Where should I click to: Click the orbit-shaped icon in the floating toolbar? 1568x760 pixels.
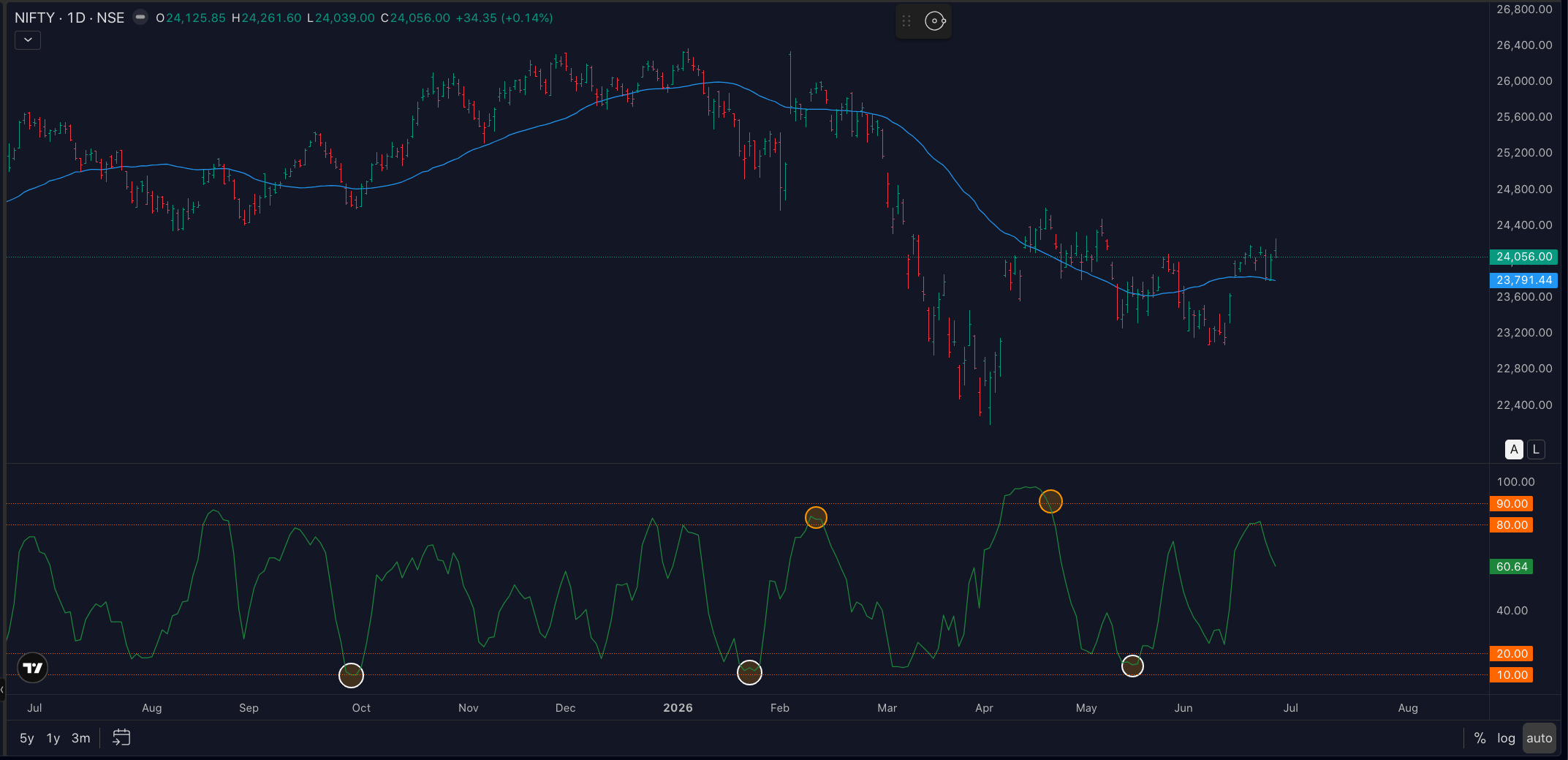click(x=935, y=21)
